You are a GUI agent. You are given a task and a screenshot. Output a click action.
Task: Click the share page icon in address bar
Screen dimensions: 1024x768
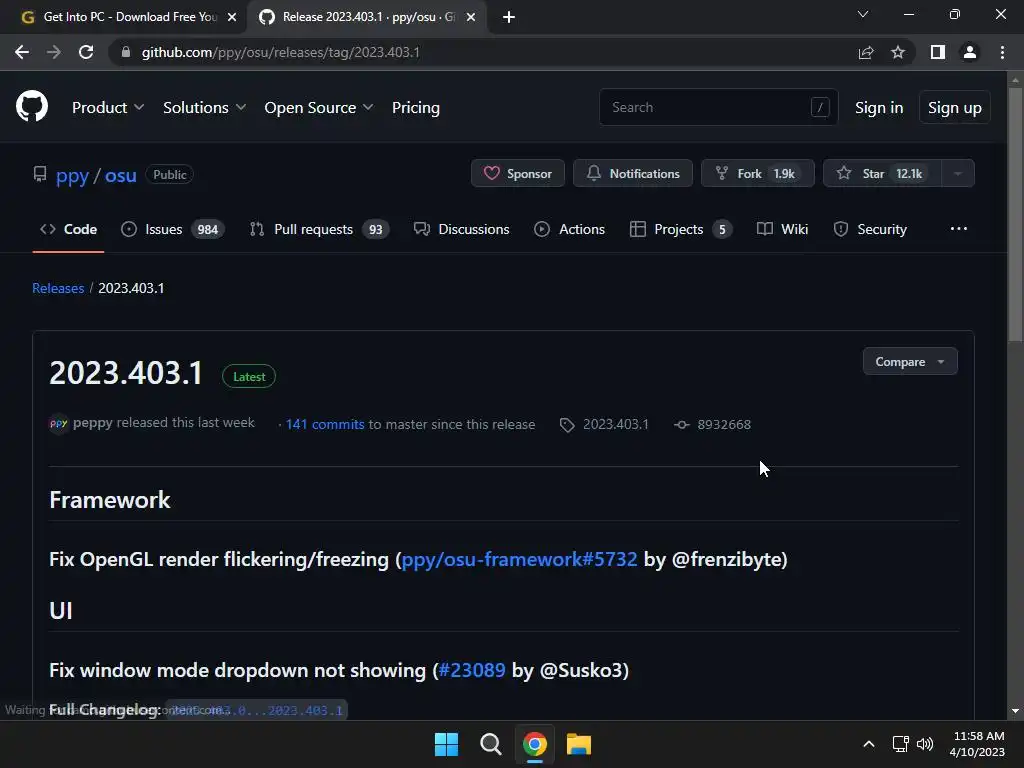[x=866, y=52]
